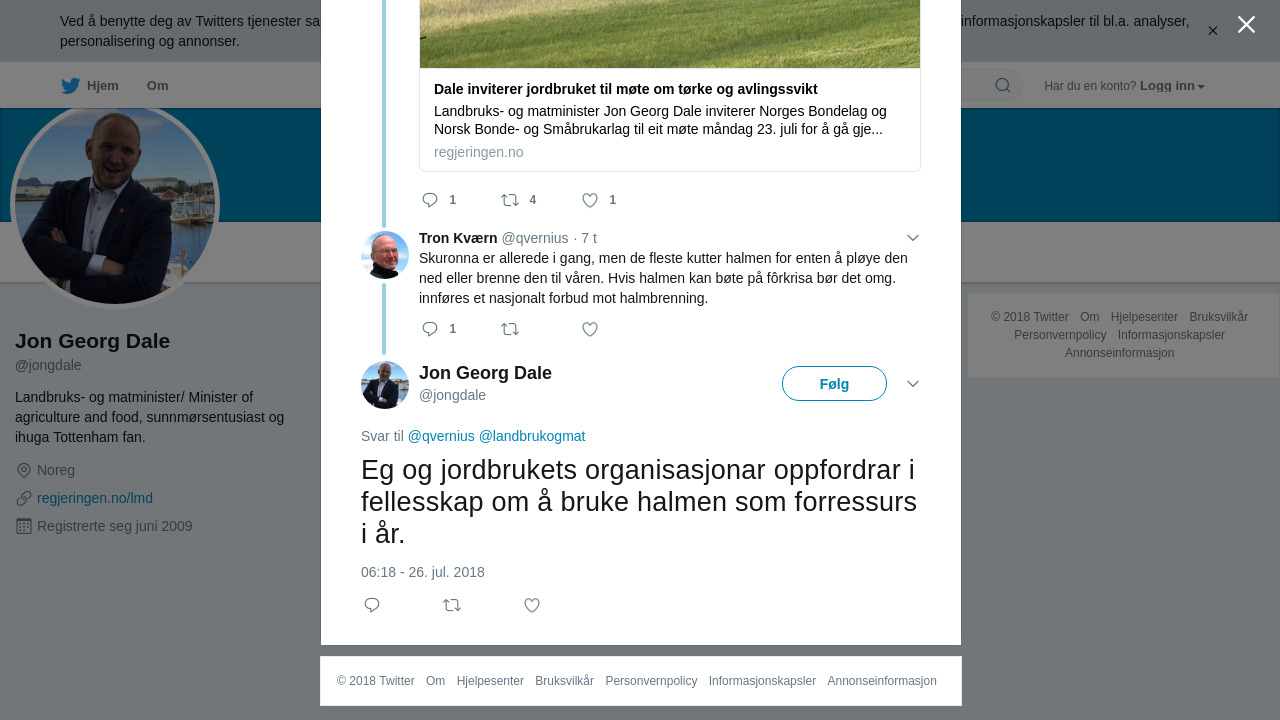Reply to Tron Kværn's tweet
The width and height of the screenshot is (1280, 720).
(x=430, y=329)
